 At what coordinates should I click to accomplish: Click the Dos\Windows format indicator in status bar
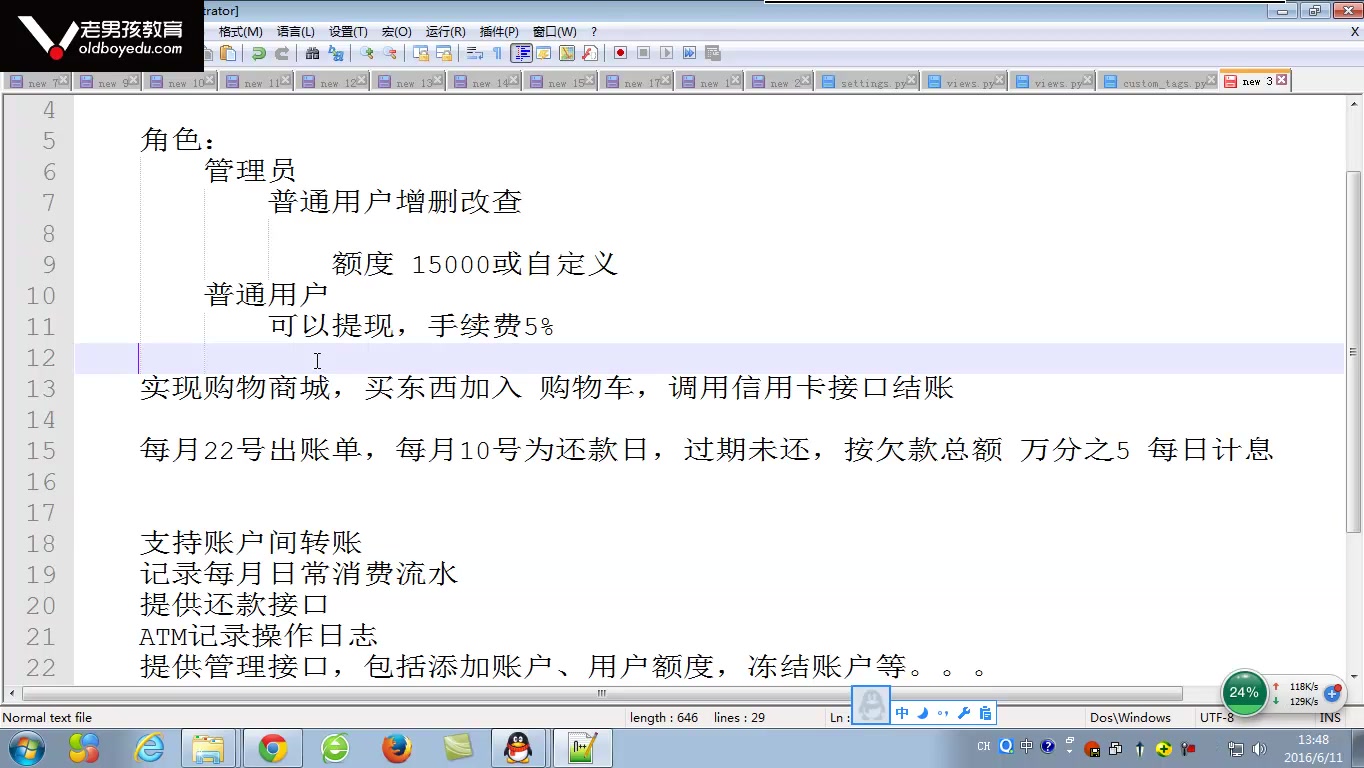coord(1130,717)
